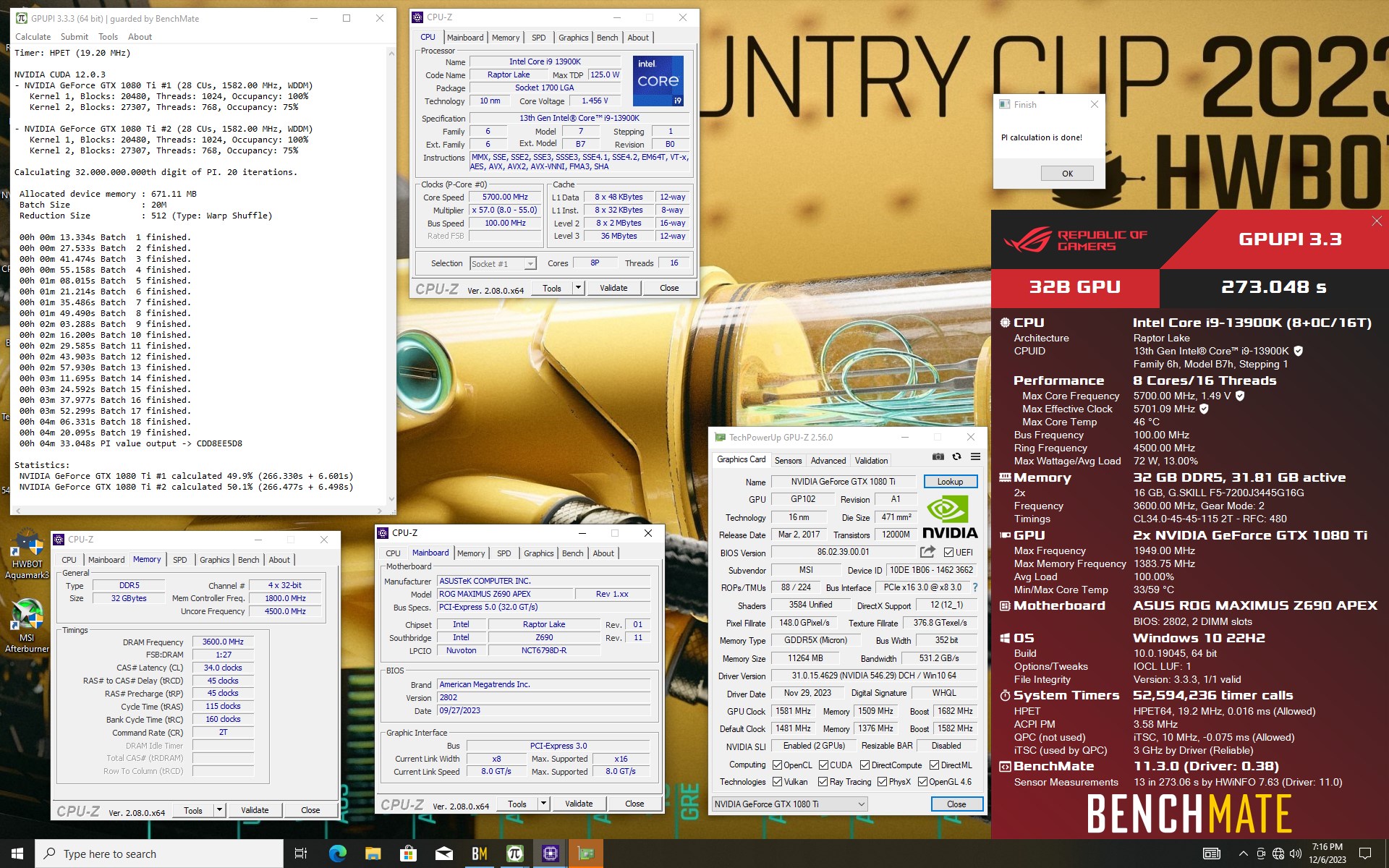The image size is (1389, 868).
Task: Toggle the Vulkan checkbox
Action: pyautogui.click(x=777, y=782)
